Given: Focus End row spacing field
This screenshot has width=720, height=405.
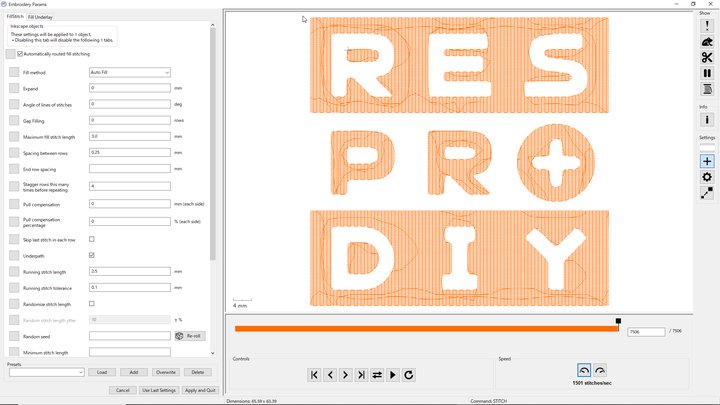Looking at the screenshot, I should point(129,169).
